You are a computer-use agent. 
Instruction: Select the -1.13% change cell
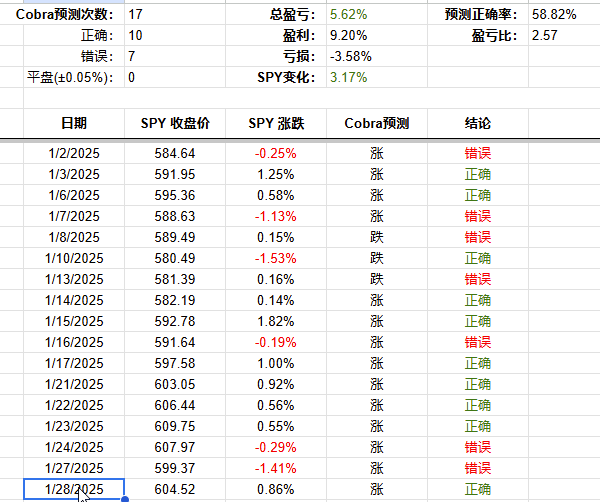coord(276,217)
